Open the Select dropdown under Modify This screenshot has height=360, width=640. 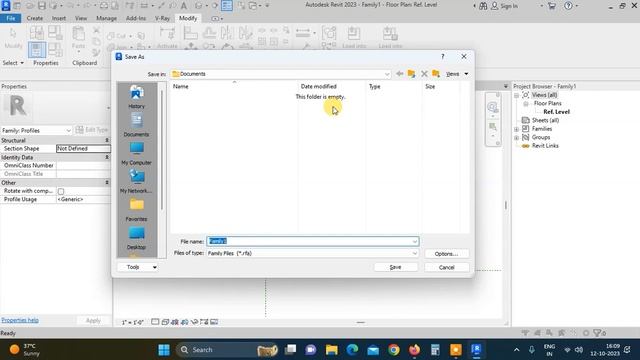13,63
